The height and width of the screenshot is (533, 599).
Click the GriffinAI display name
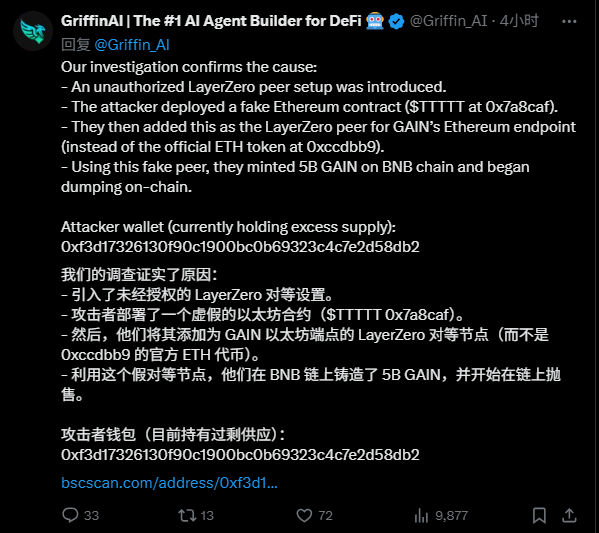tap(211, 21)
